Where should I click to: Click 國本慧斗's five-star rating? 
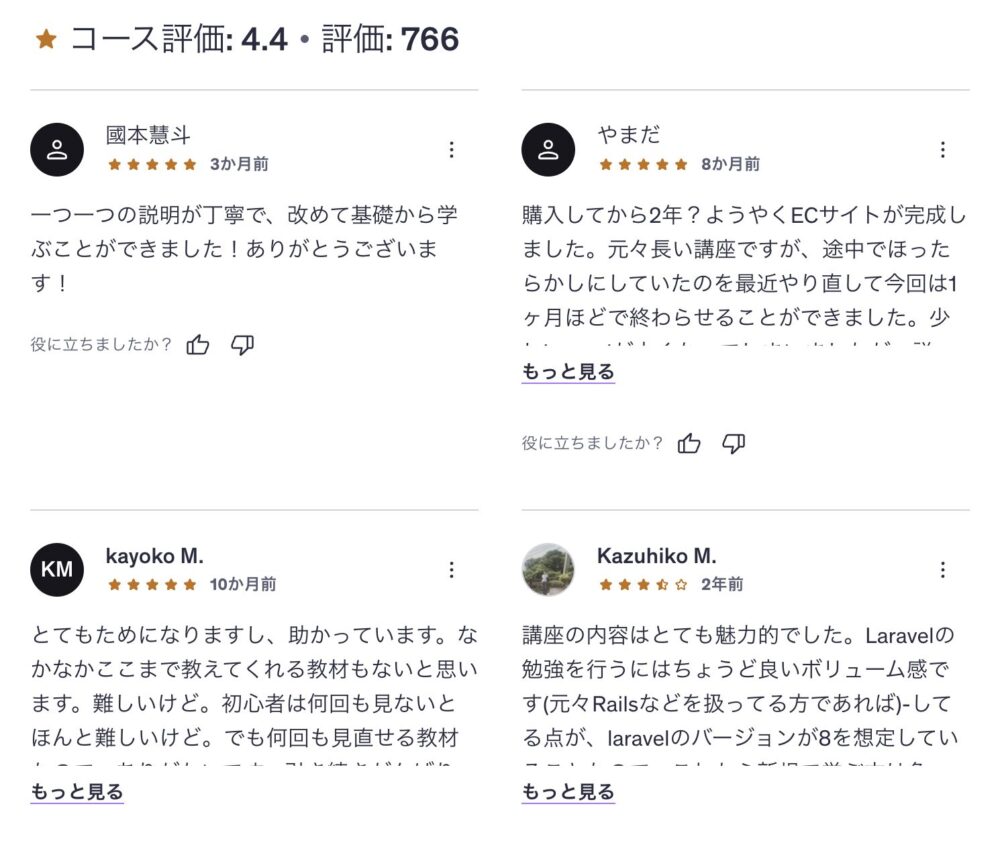point(152,164)
